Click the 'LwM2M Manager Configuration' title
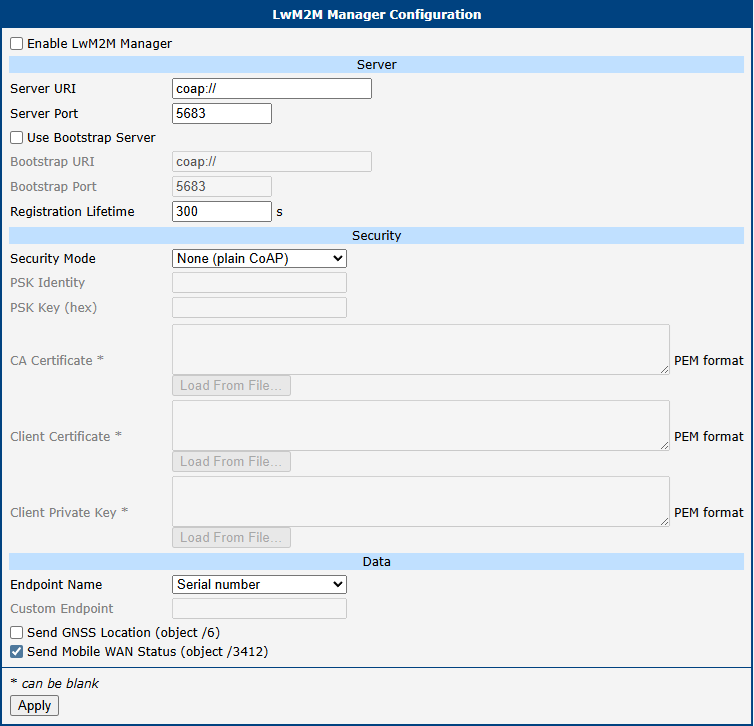The width and height of the screenshot is (754, 726). coord(377,14)
